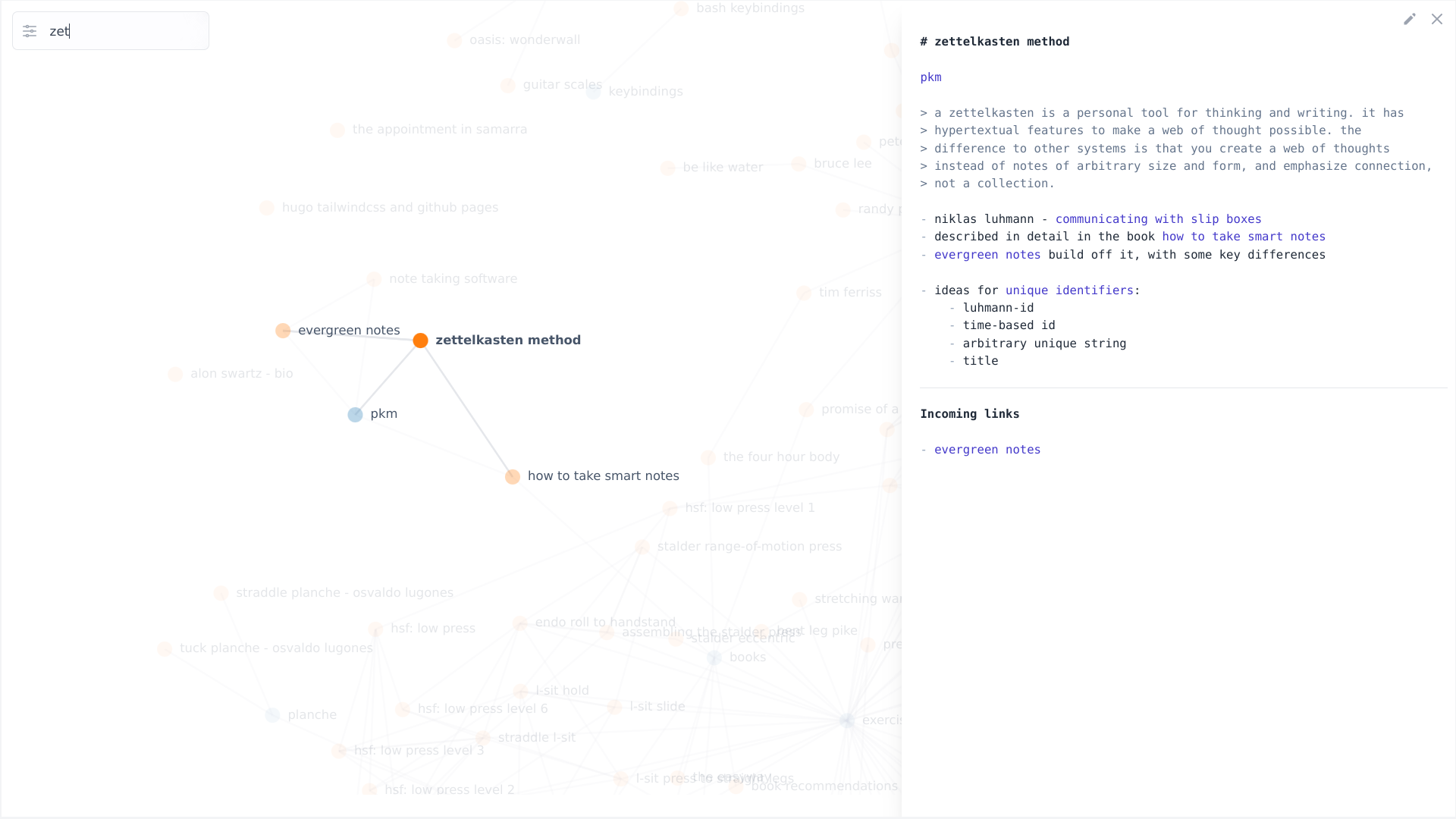Focus the search field containing zet

click(121, 31)
